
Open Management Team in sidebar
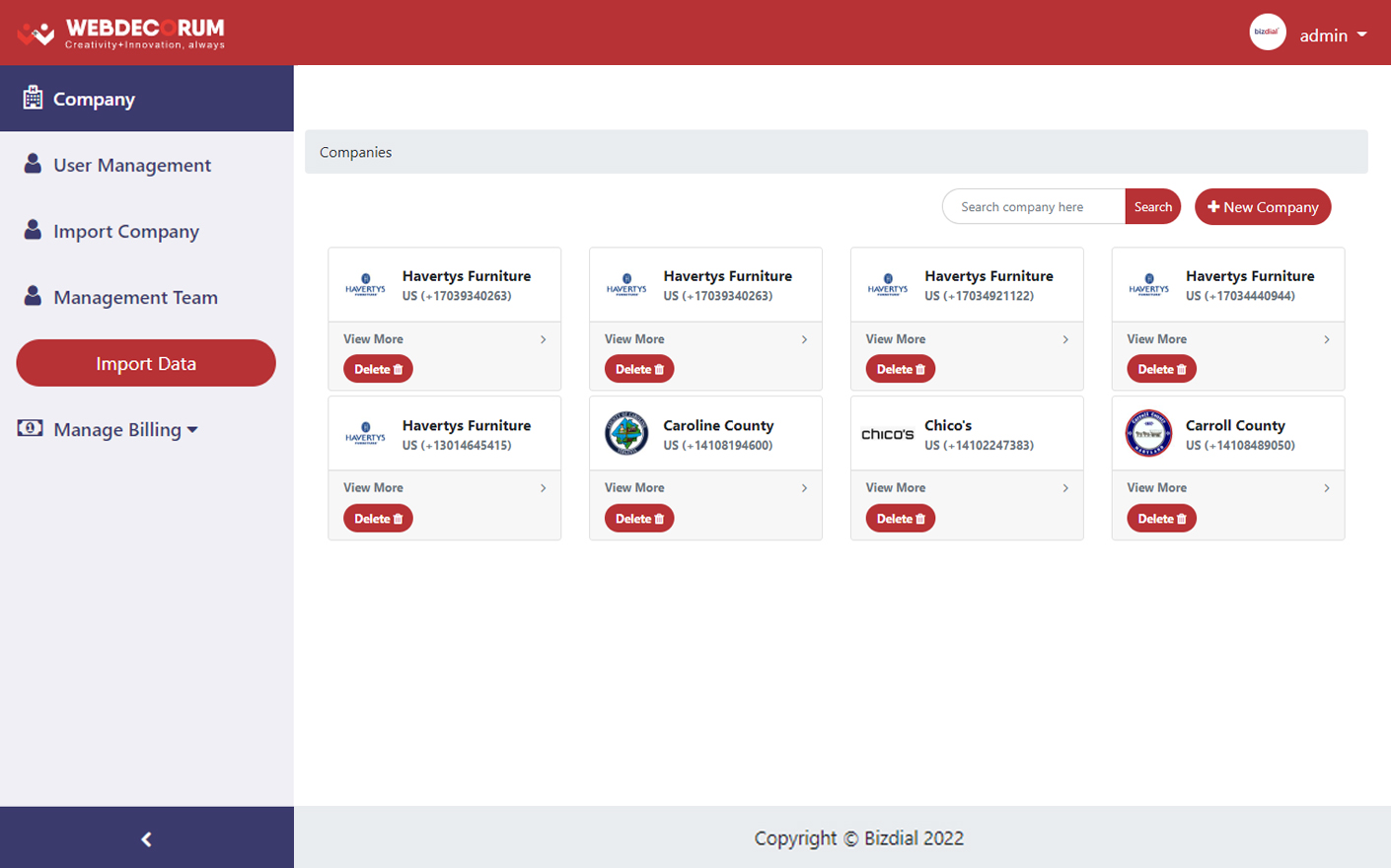tap(135, 297)
